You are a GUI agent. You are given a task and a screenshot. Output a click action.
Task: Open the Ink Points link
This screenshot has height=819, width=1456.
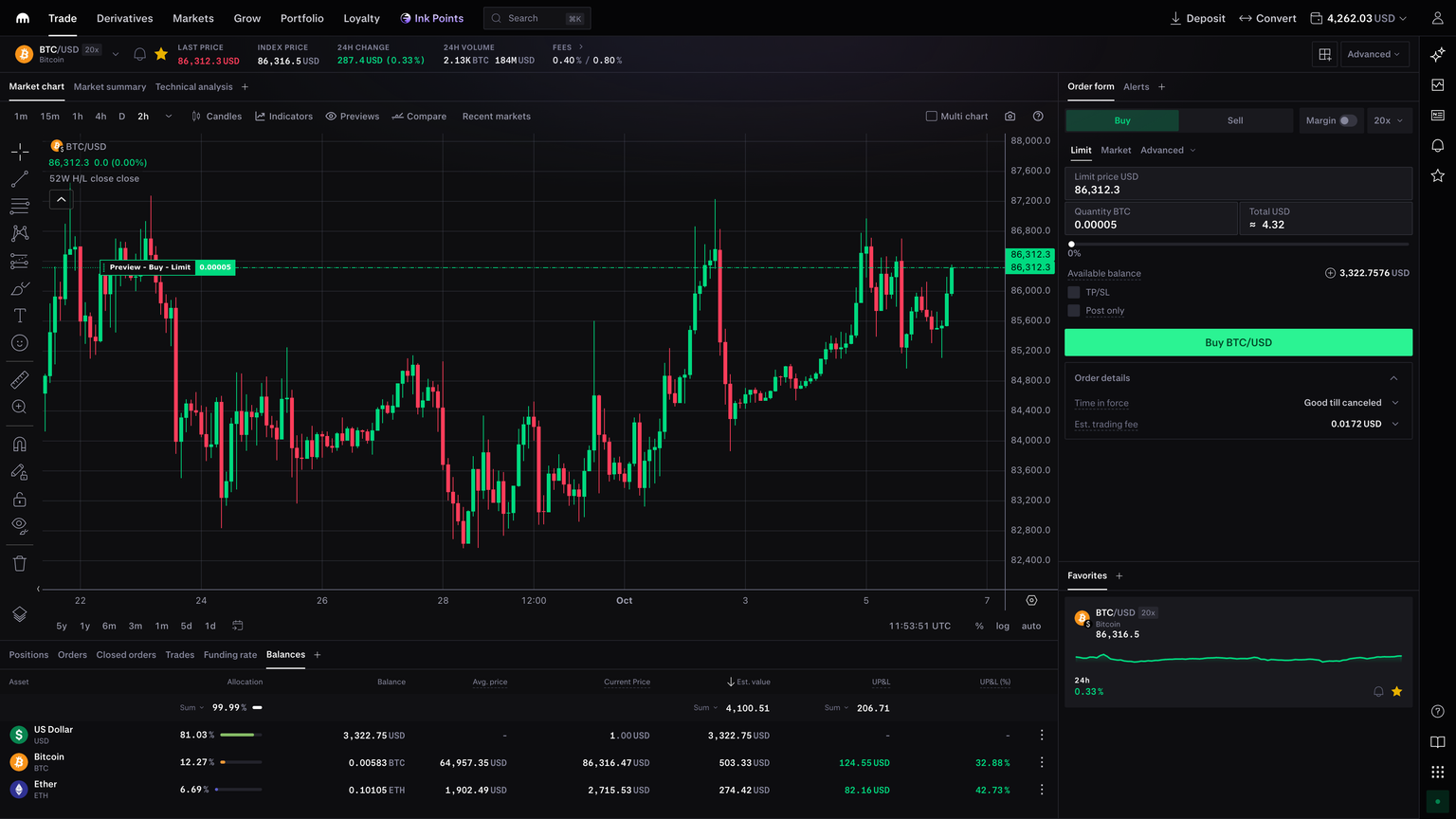pyautogui.click(x=431, y=18)
